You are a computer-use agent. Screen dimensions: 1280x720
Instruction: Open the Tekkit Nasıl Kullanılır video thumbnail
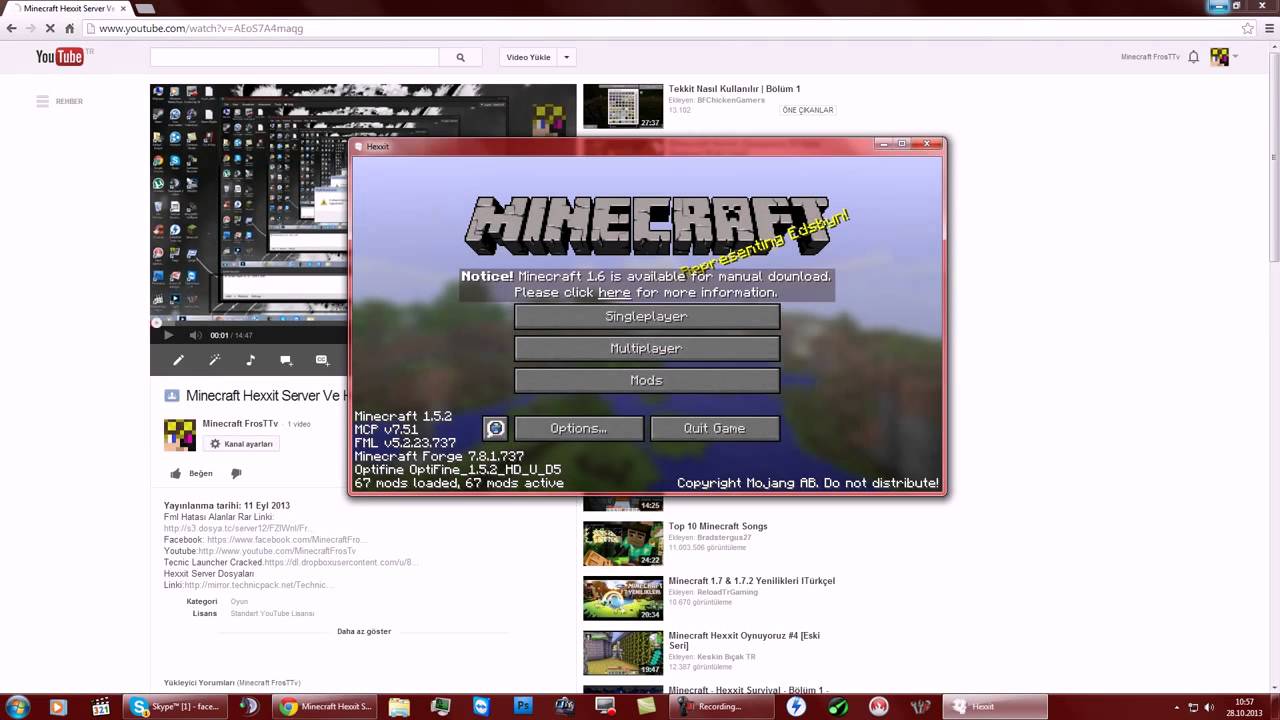pyautogui.click(x=623, y=106)
